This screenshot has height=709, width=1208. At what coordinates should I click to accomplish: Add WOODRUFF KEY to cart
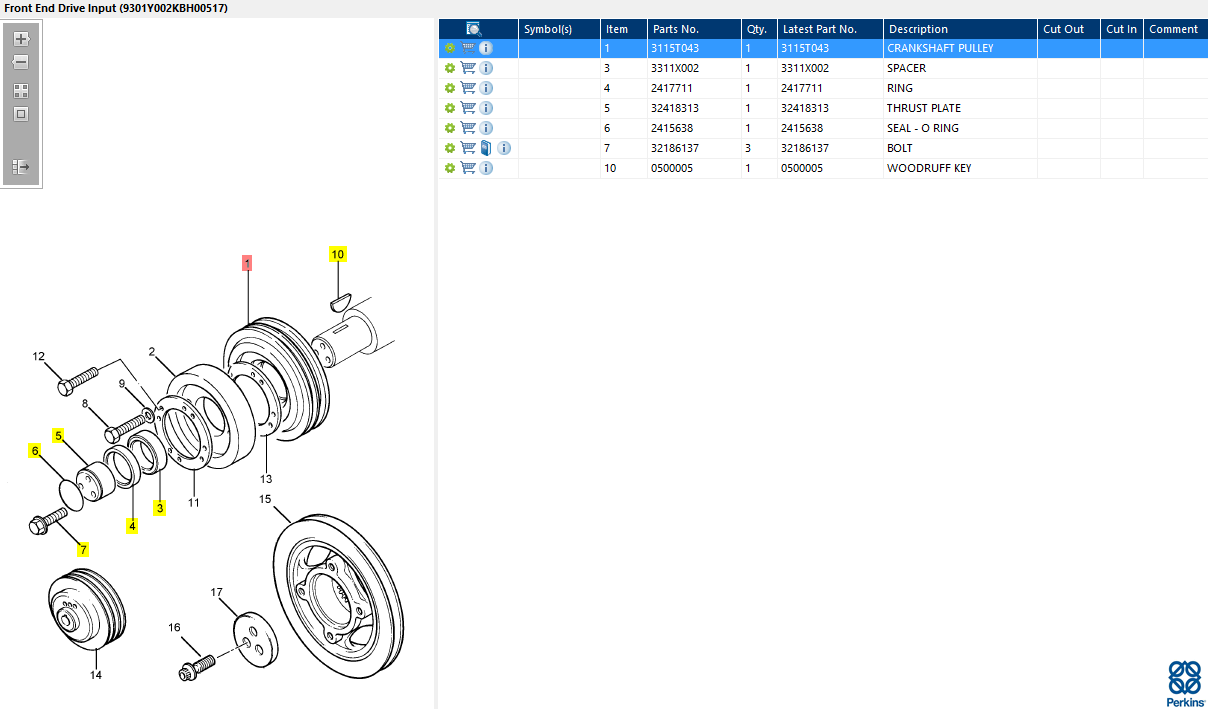(x=468, y=168)
